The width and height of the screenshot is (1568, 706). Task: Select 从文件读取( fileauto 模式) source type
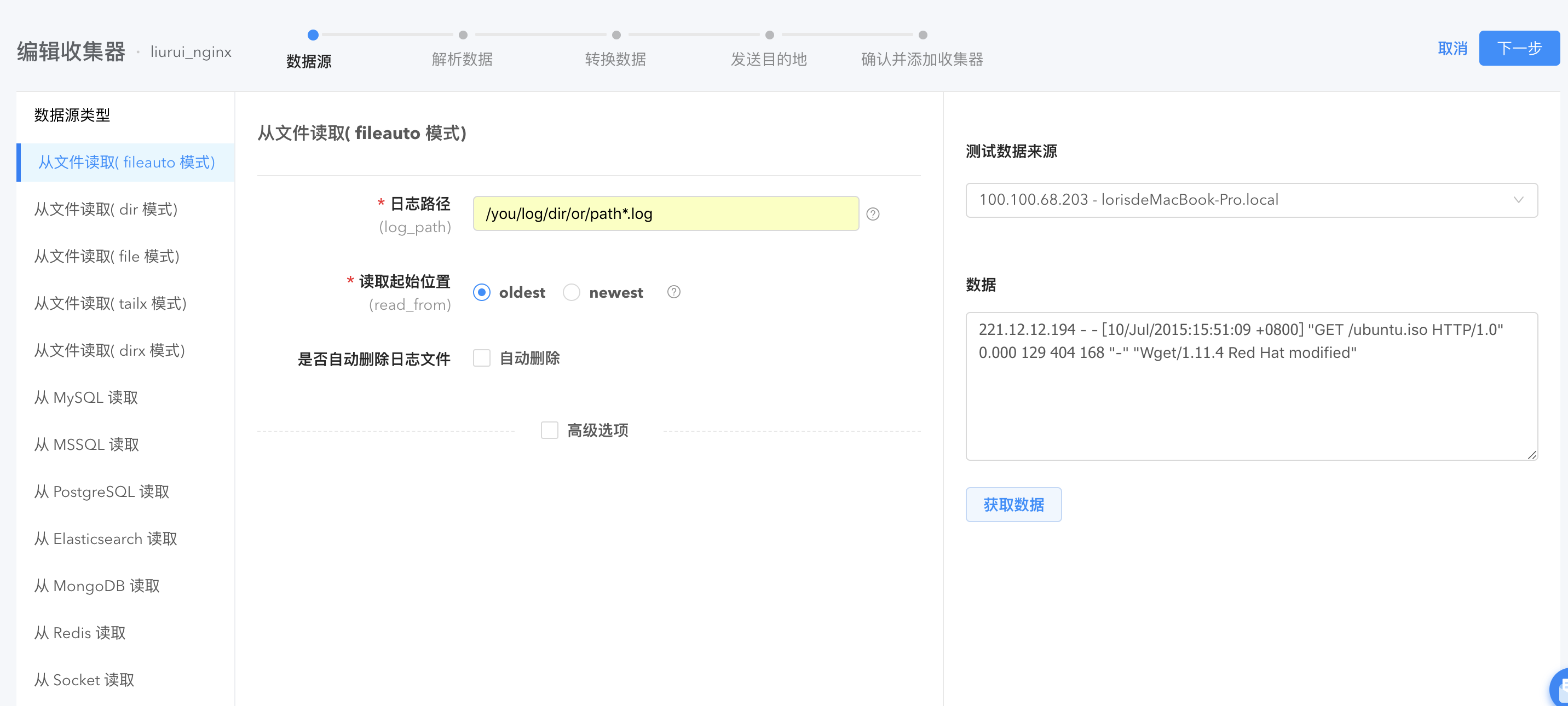click(125, 163)
